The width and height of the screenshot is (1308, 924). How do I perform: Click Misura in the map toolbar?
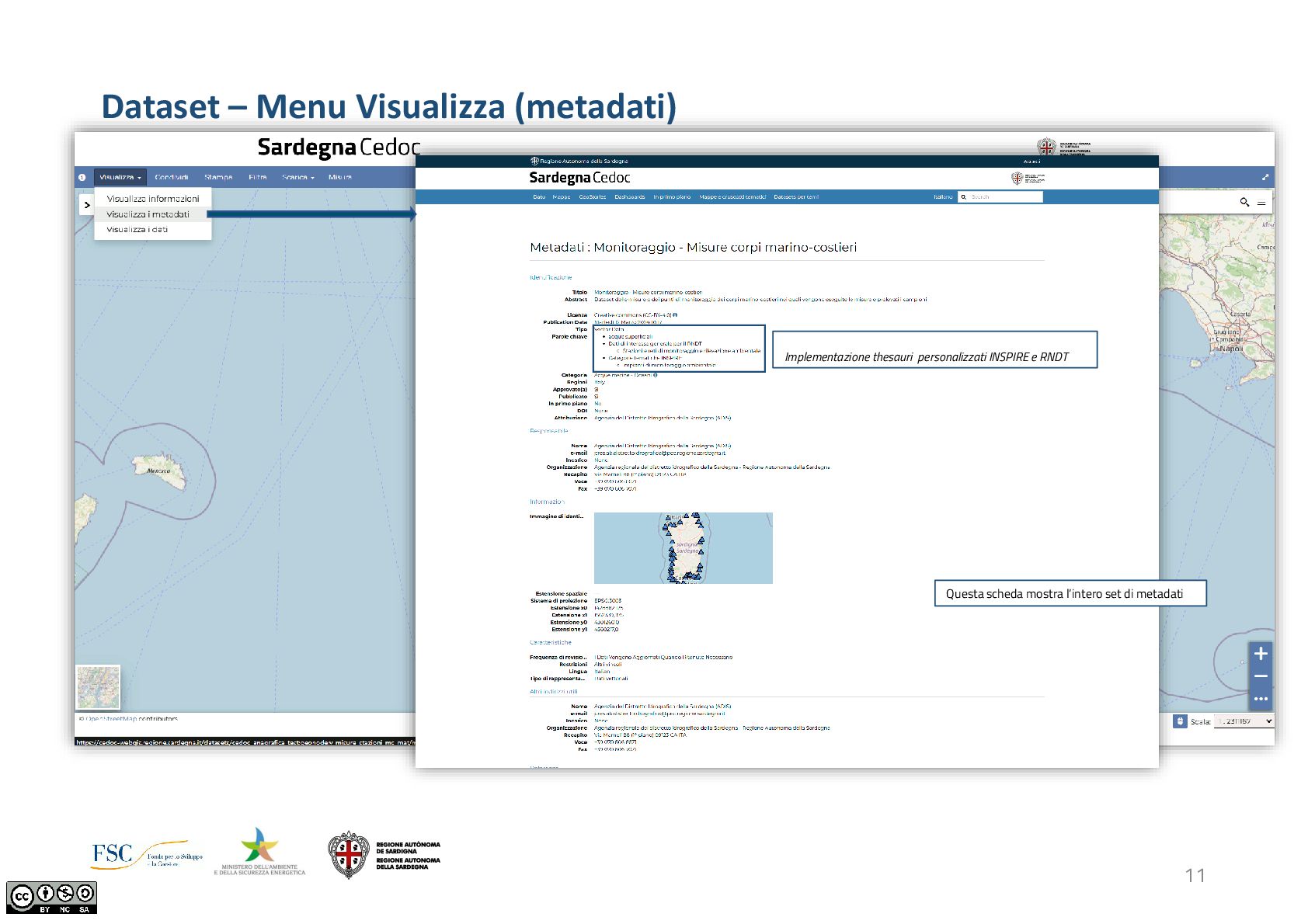[339, 178]
